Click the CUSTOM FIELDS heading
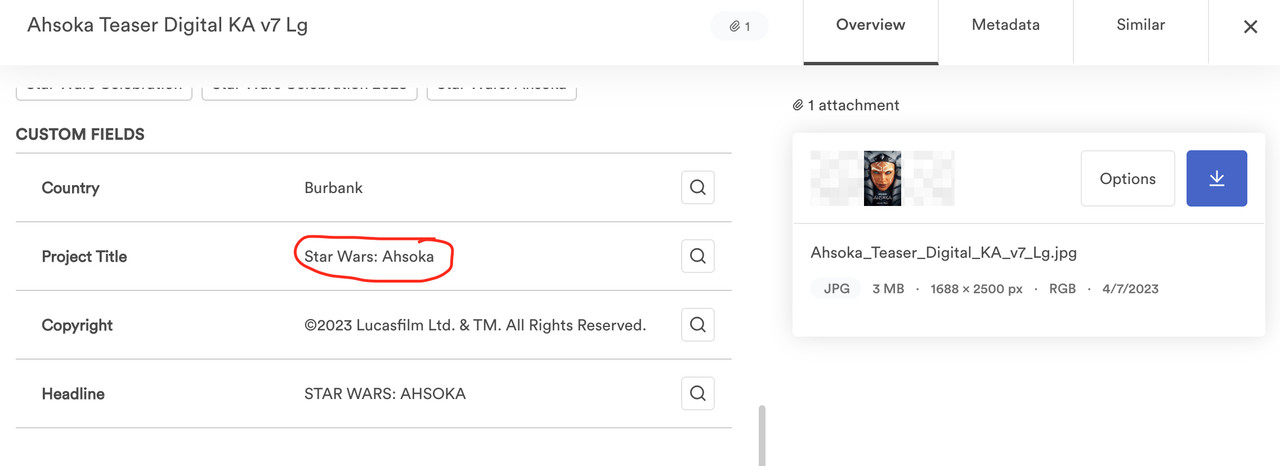 click(x=80, y=134)
